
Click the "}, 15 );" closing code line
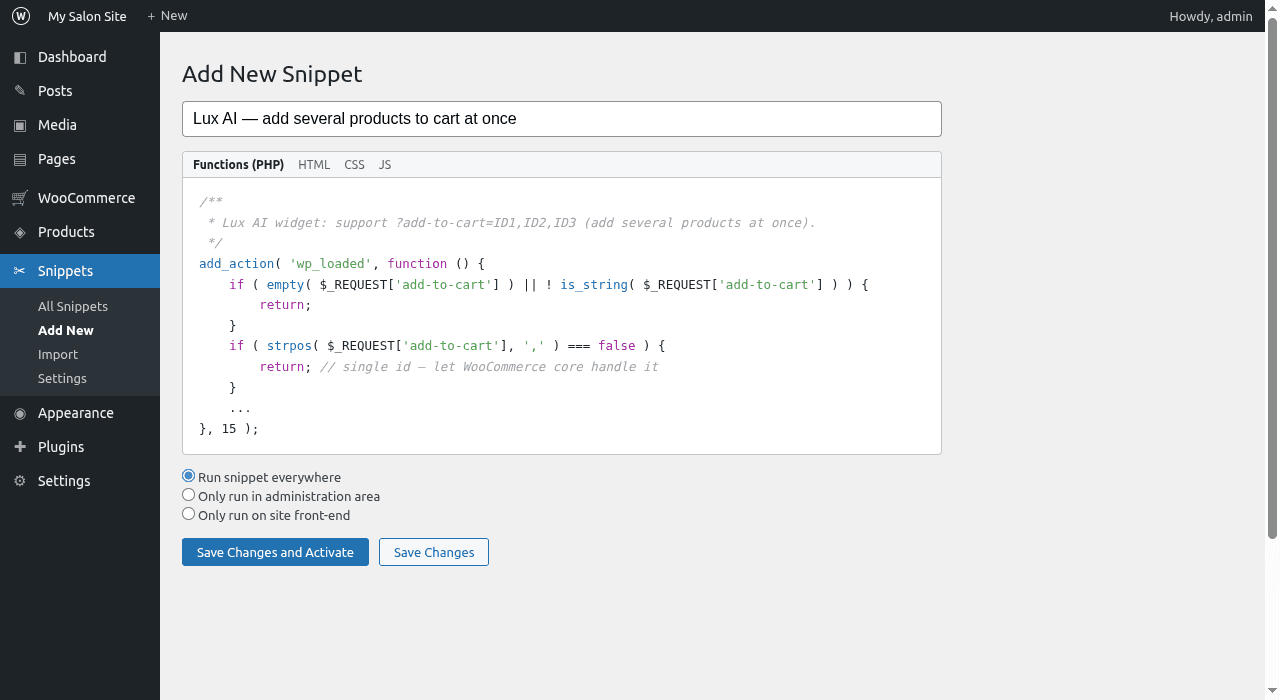point(229,428)
